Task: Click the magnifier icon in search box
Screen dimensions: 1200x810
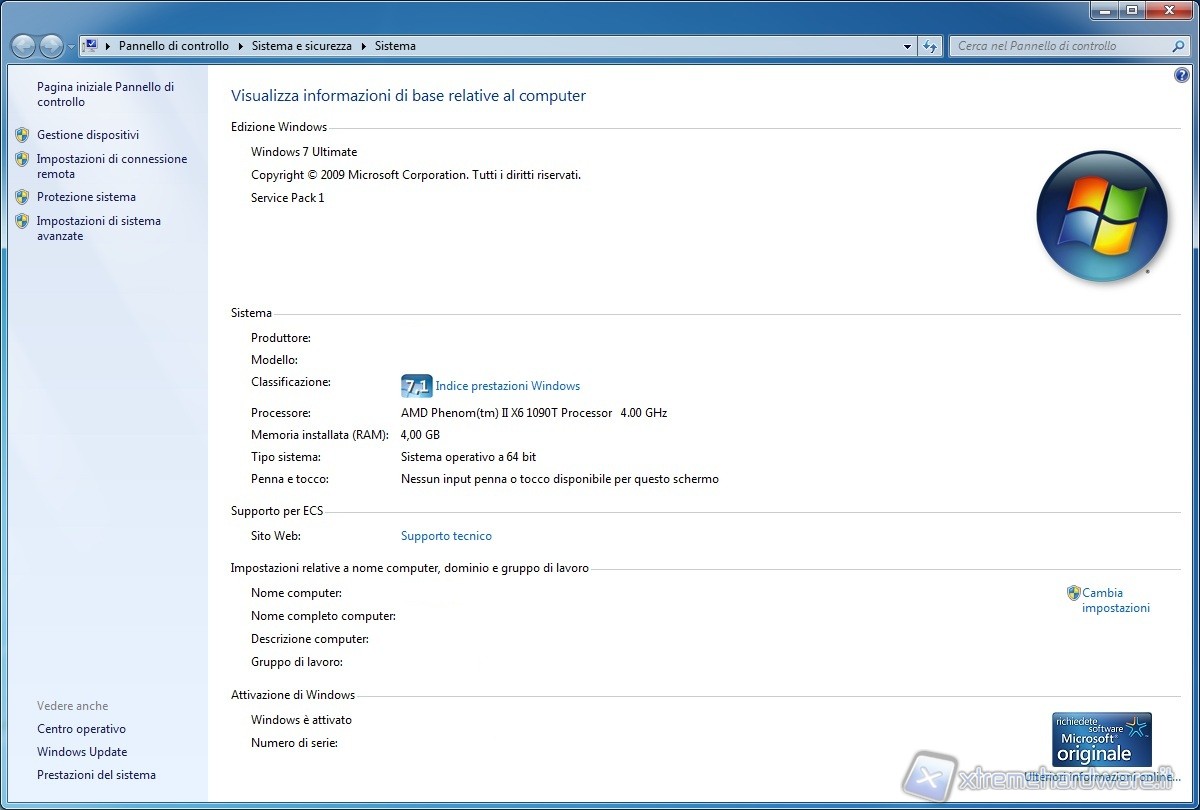Action: point(1178,46)
